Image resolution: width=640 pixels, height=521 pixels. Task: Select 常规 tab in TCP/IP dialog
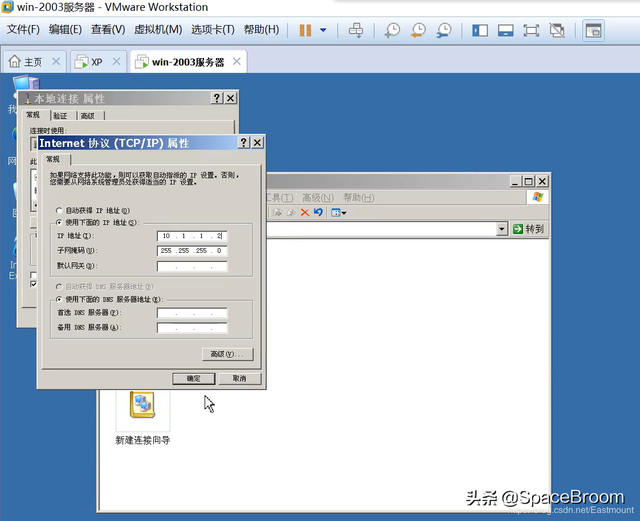click(53, 159)
